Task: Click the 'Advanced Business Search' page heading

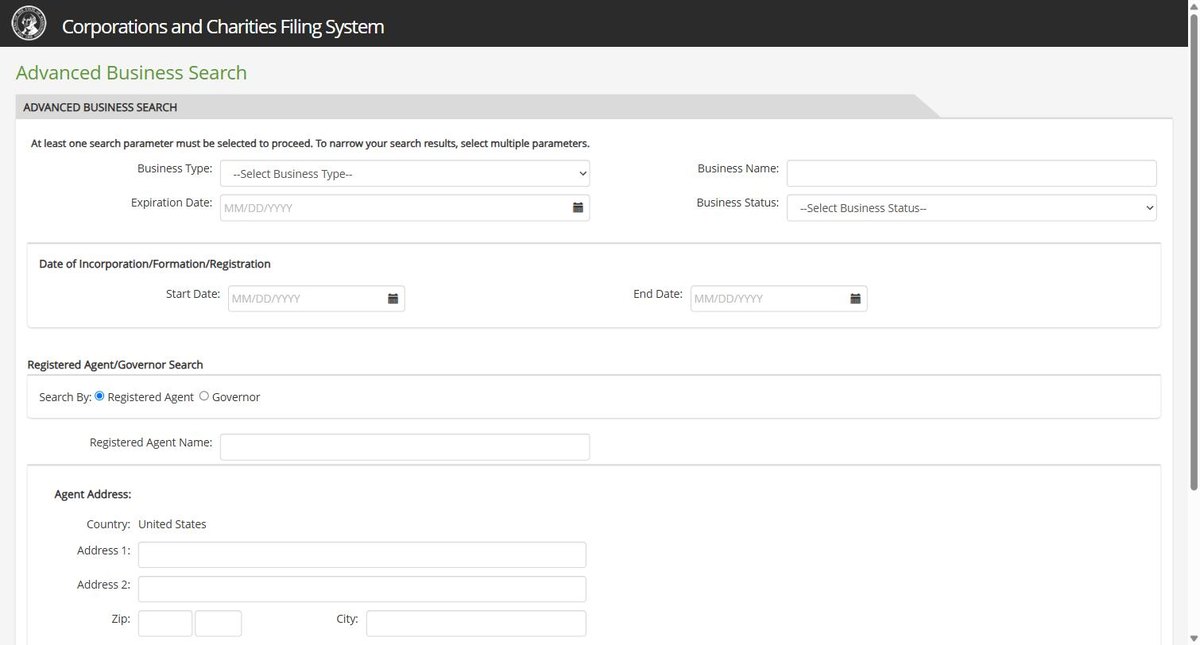Action: pyautogui.click(x=131, y=73)
